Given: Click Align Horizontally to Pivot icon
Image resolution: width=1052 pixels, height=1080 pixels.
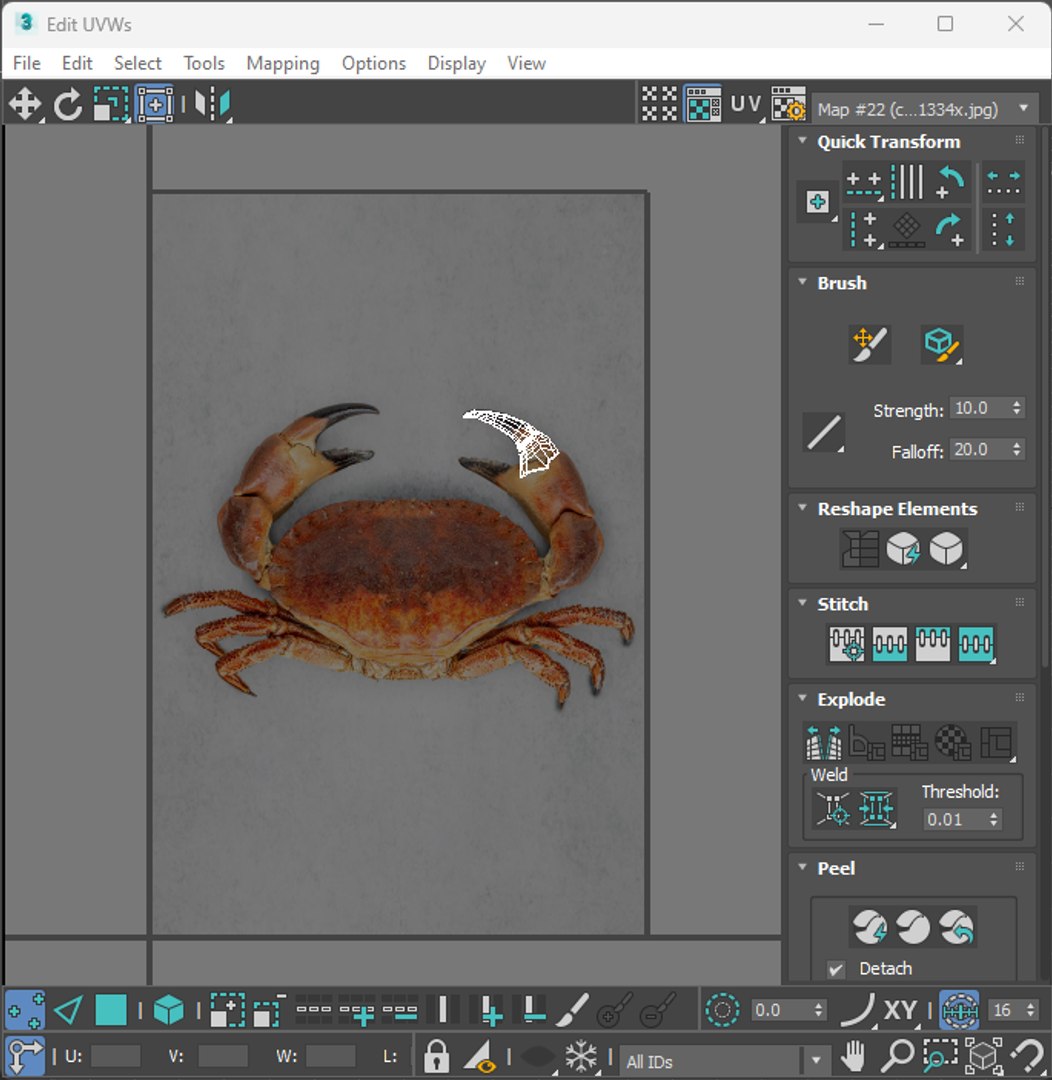Looking at the screenshot, I should click(863, 183).
